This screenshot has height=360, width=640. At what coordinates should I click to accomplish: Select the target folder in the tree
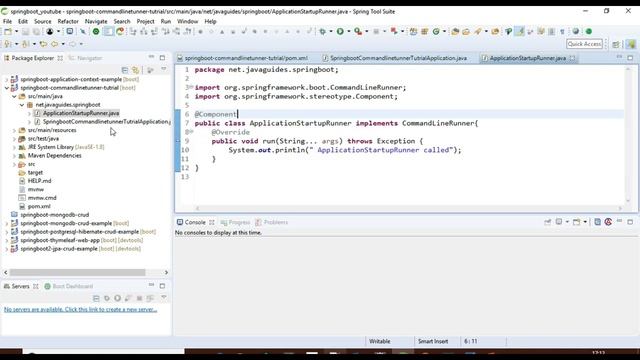coord(35,173)
